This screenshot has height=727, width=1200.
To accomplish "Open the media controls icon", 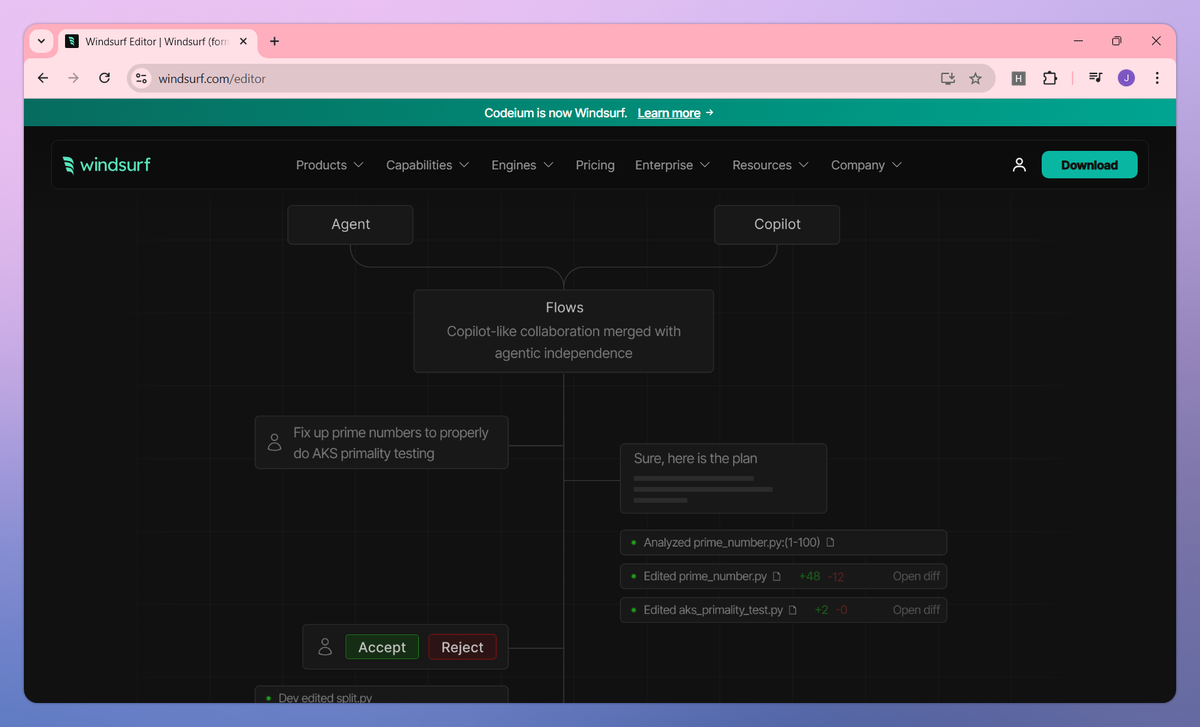I will point(1096,78).
